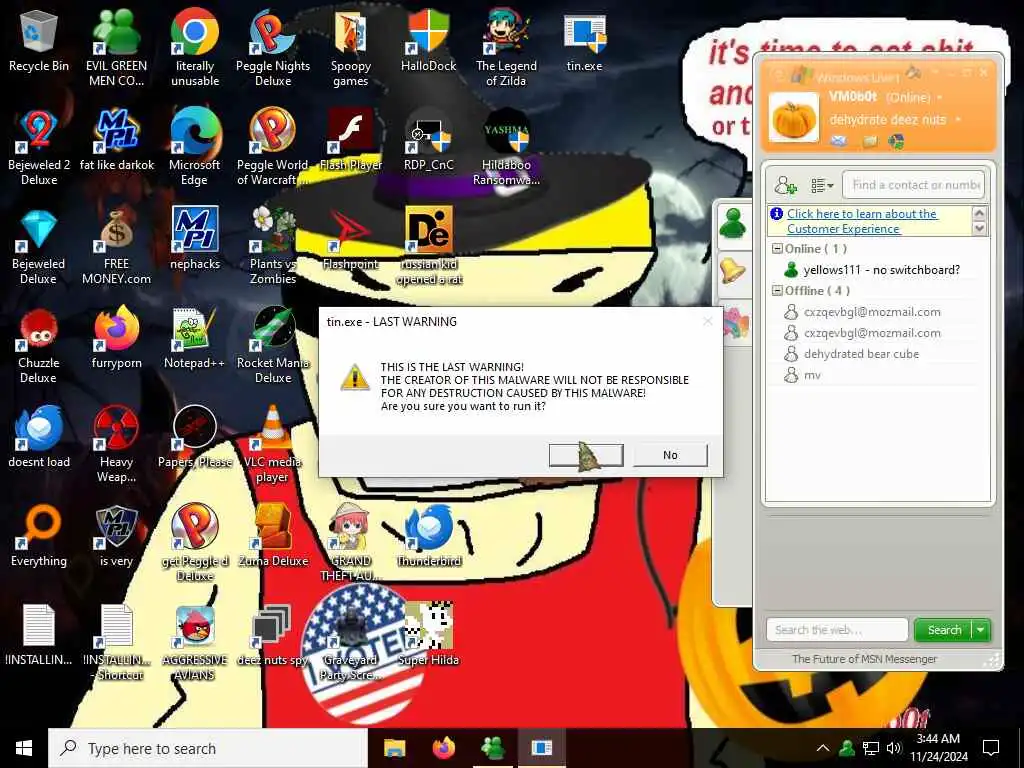Click the pumpkin display picture
Image resolution: width=1024 pixels, height=768 pixels.
(793, 118)
